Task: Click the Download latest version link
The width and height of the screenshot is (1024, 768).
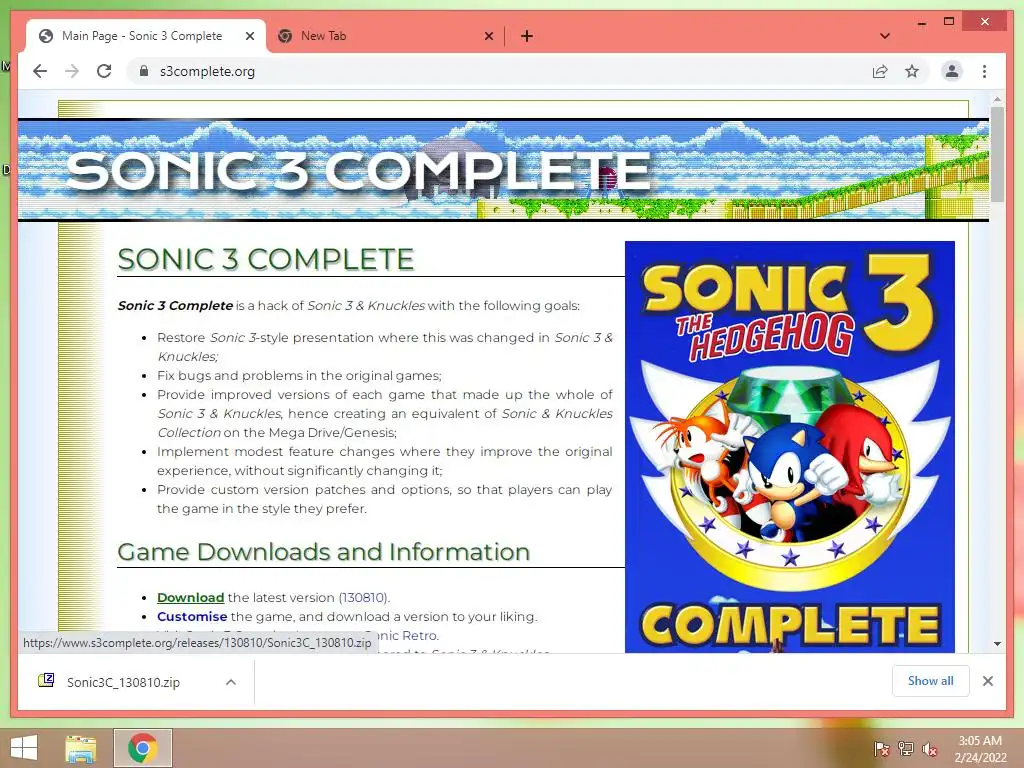Action: click(x=191, y=598)
